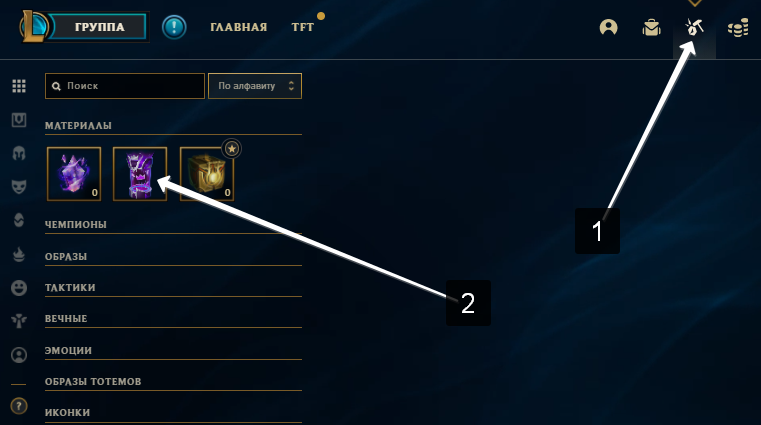This screenshot has height=425, width=761.
Task: Open the Store coins icon
Action: pos(738,28)
